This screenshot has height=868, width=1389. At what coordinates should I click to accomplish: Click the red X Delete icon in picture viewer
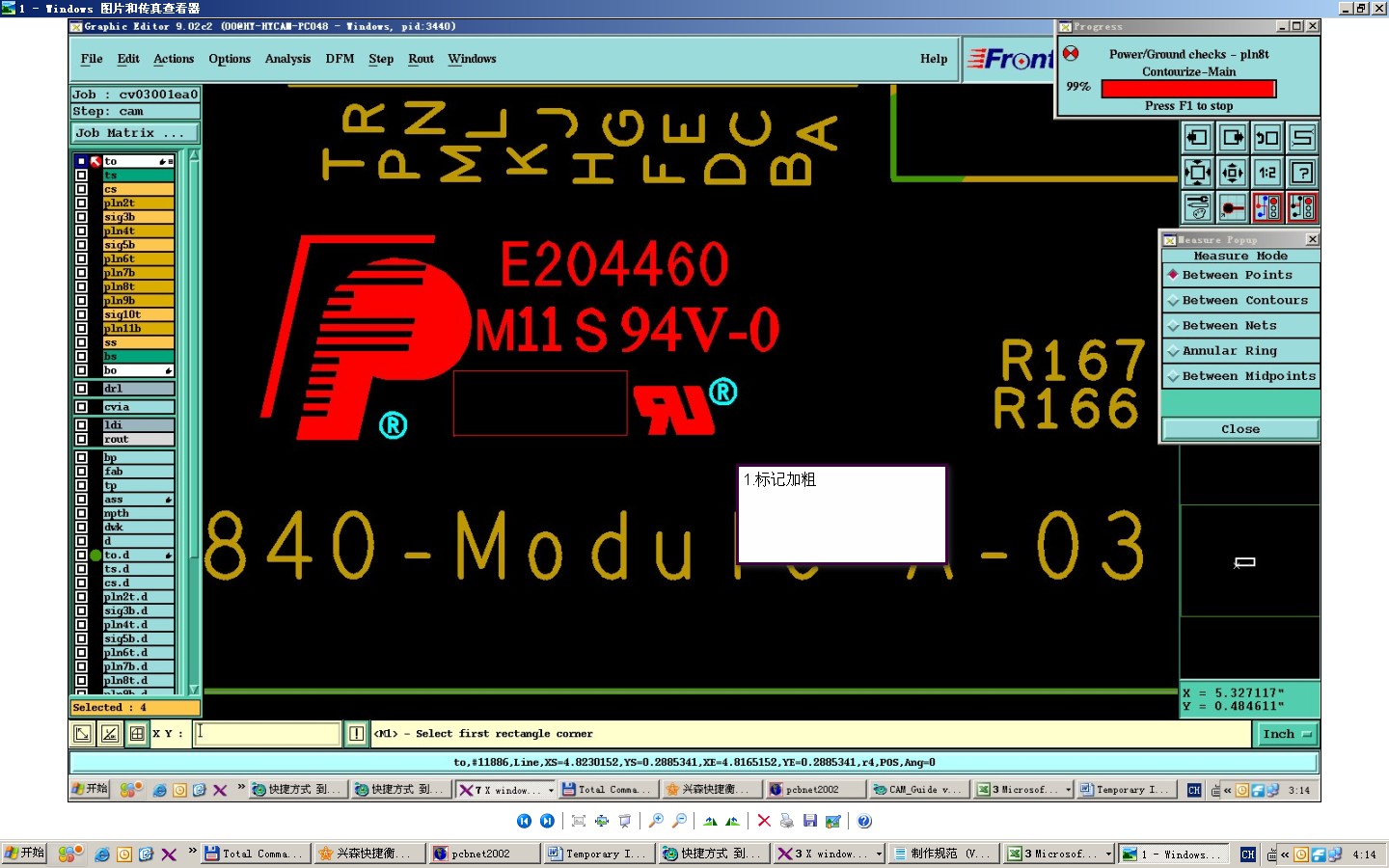(764, 821)
